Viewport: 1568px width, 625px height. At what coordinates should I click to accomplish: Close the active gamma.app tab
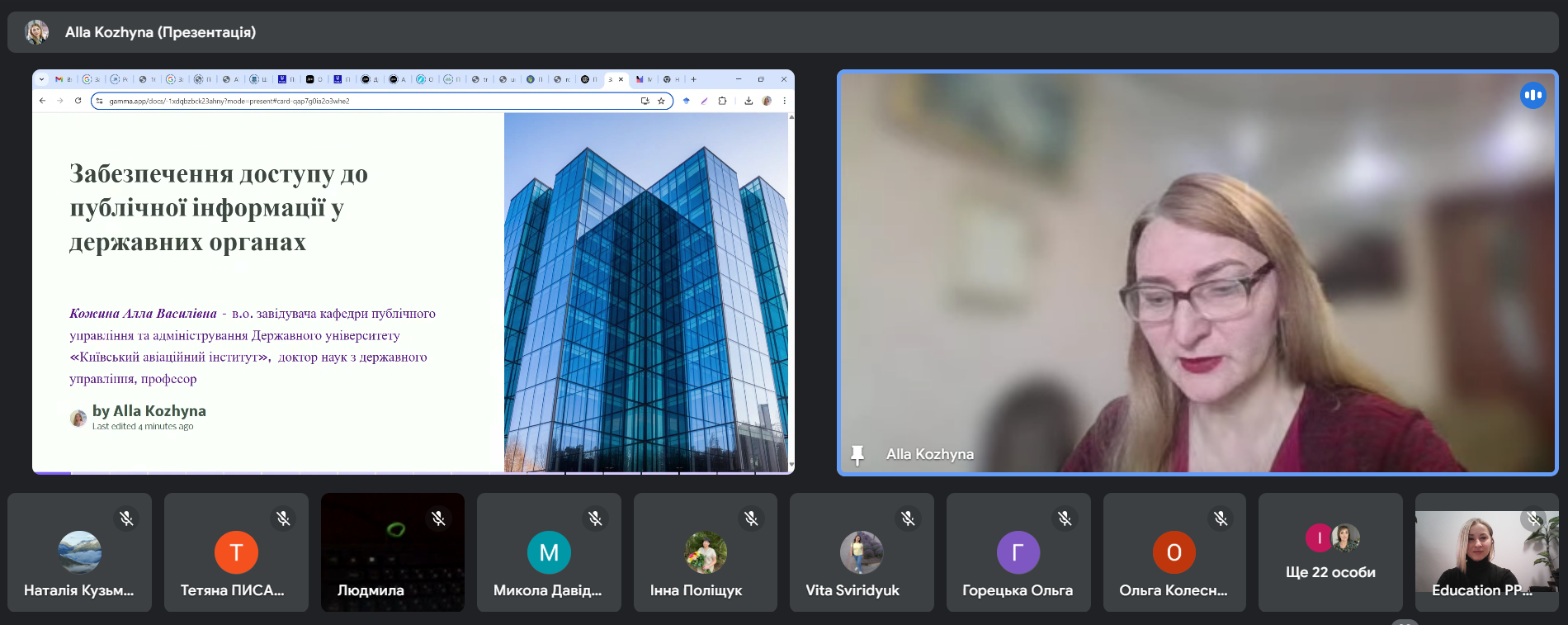click(x=621, y=79)
